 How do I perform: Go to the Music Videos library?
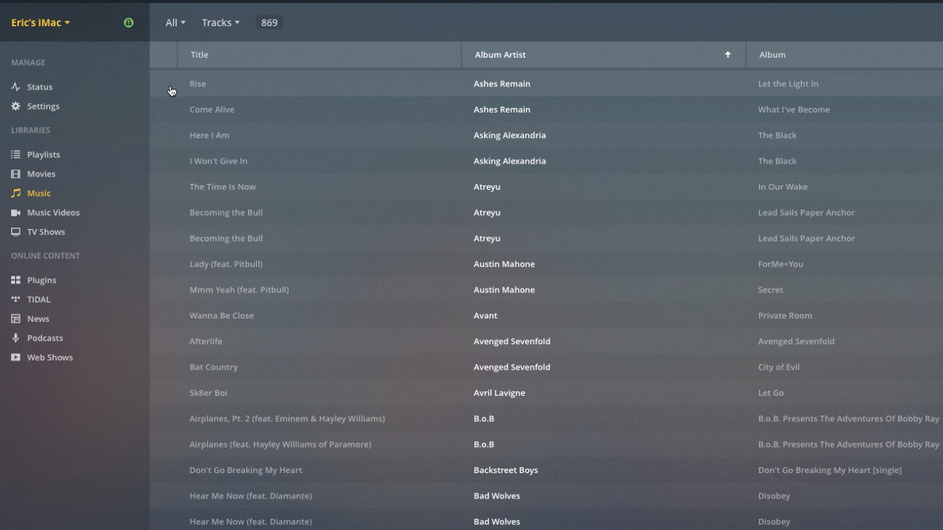point(53,212)
